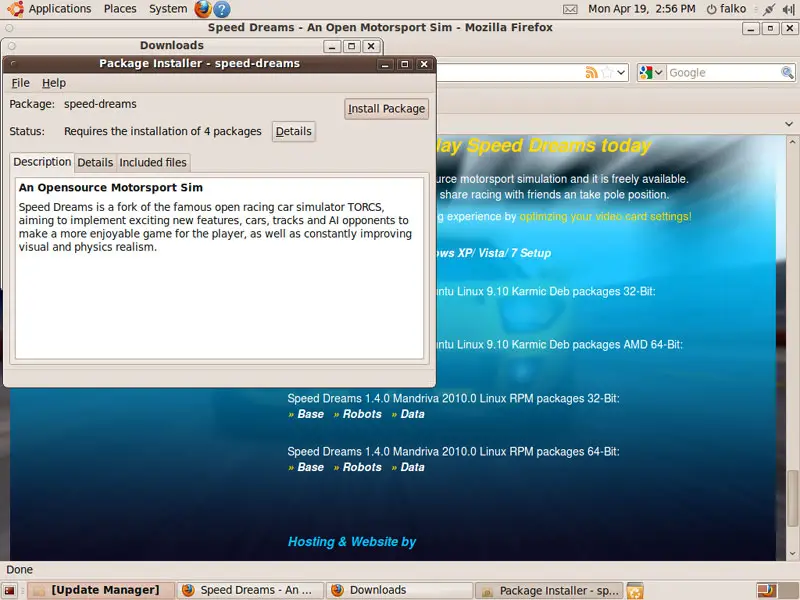Screen dimensions: 800x600
Task: Switch to Update Manager in the taskbar
Action: click(101, 590)
